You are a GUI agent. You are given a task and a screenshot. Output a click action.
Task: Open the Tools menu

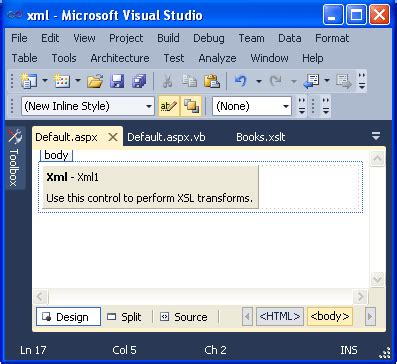(x=64, y=58)
